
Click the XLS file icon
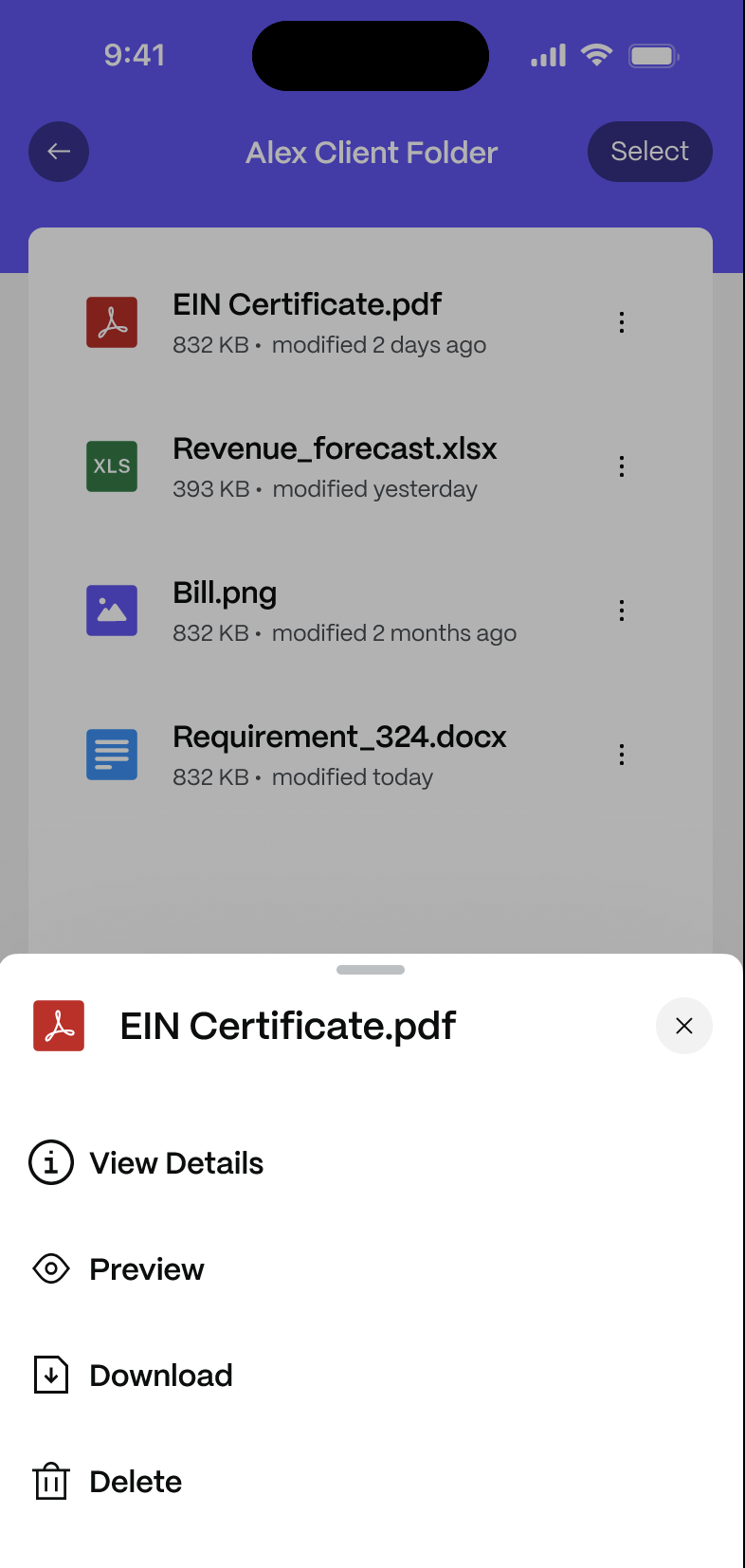tap(112, 466)
